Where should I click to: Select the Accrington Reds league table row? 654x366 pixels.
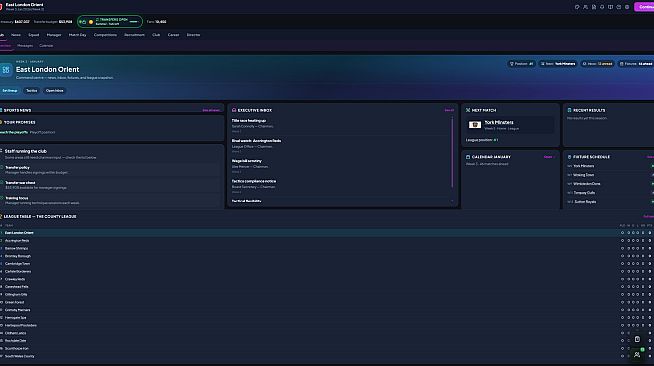[327, 241]
